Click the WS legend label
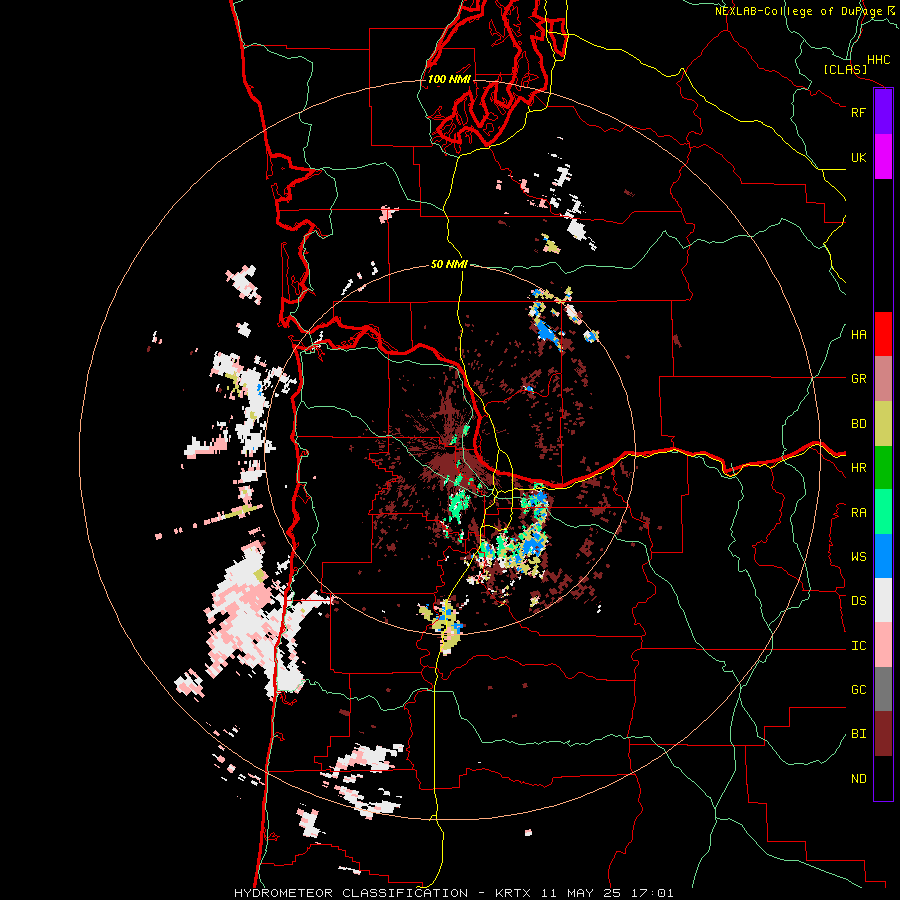 (x=858, y=557)
